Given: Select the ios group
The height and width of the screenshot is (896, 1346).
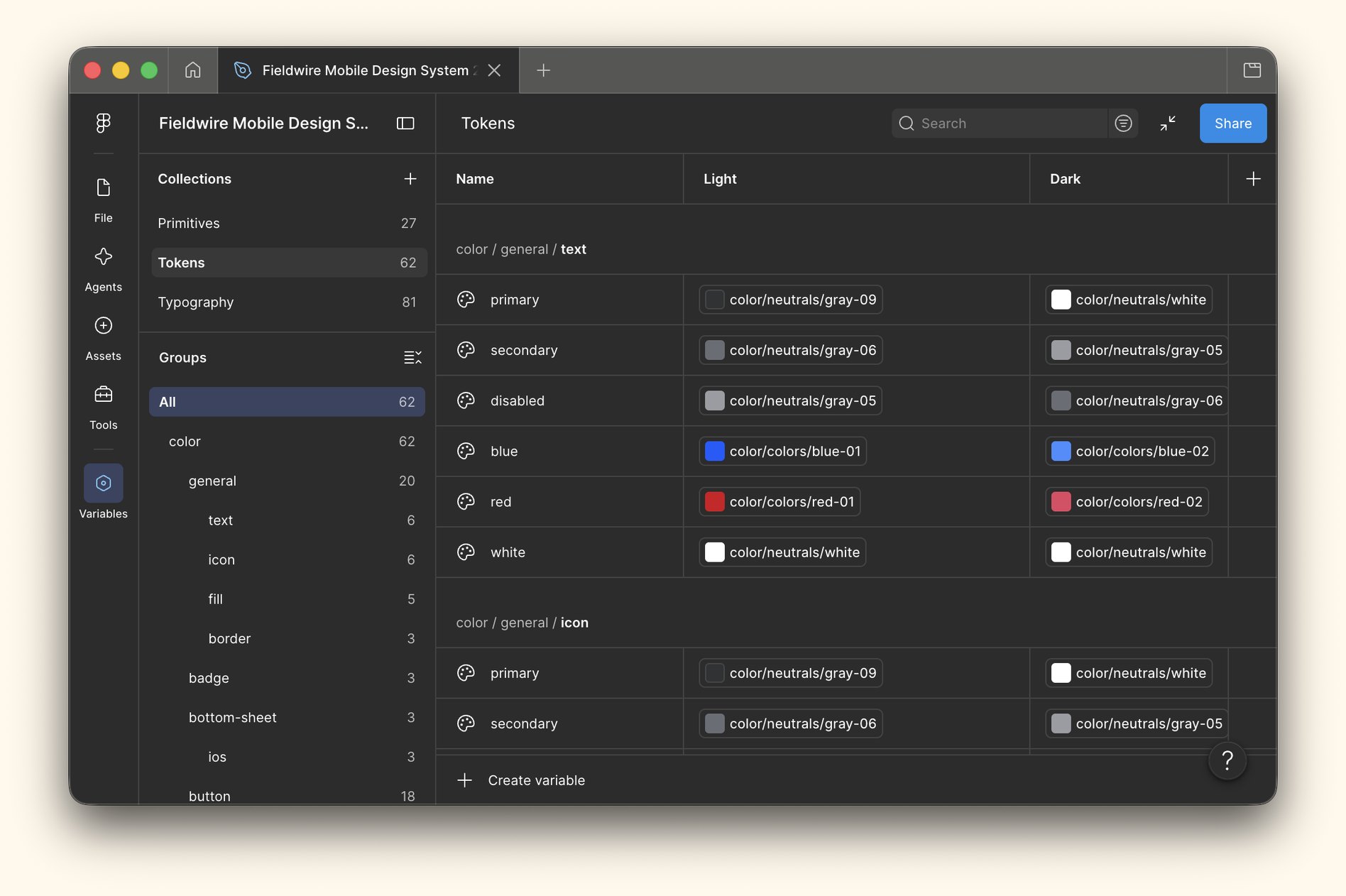Looking at the screenshot, I should click(287, 757).
